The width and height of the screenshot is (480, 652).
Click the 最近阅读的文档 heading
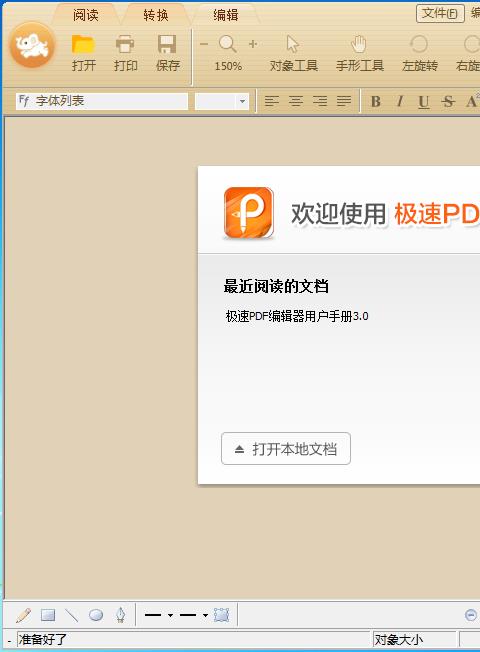pyautogui.click(x=276, y=286)
